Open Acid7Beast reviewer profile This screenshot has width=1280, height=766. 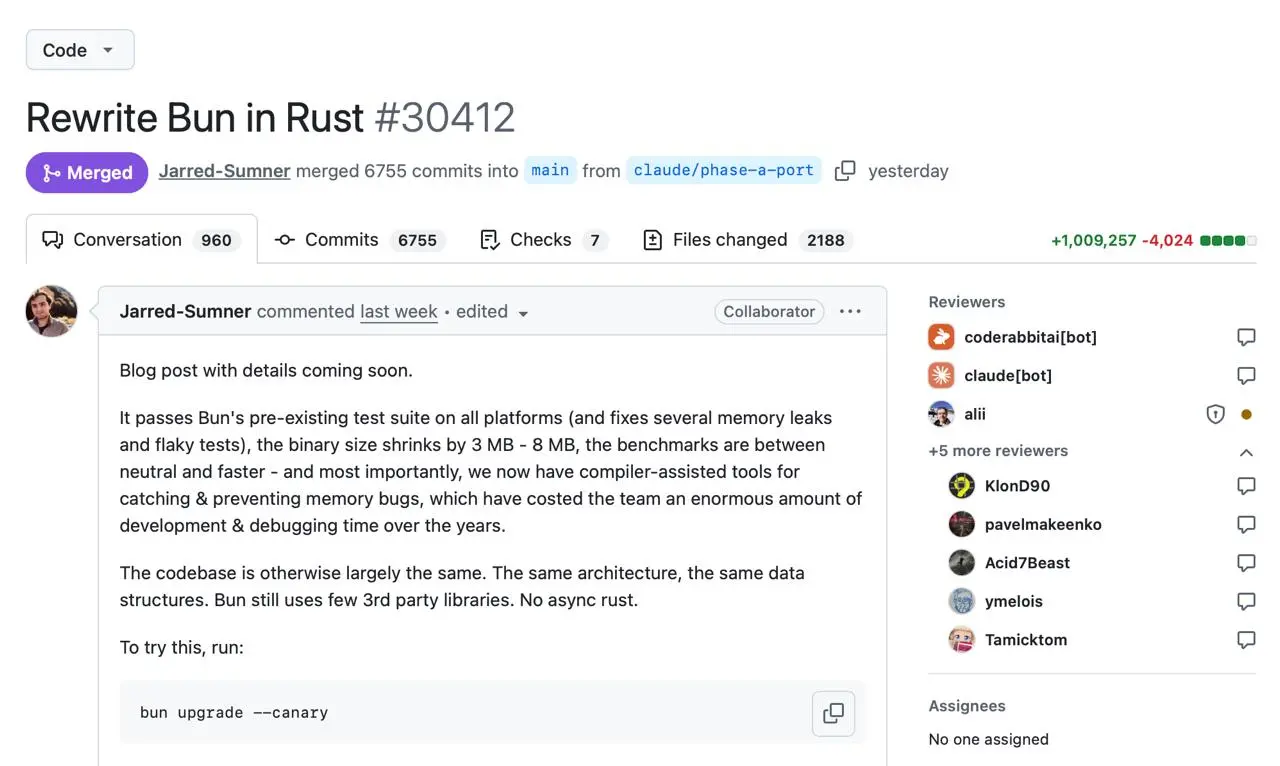pos(1027,563)
